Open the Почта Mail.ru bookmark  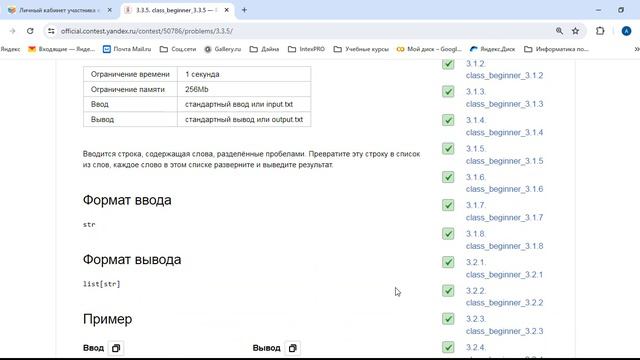coord(127,49)
